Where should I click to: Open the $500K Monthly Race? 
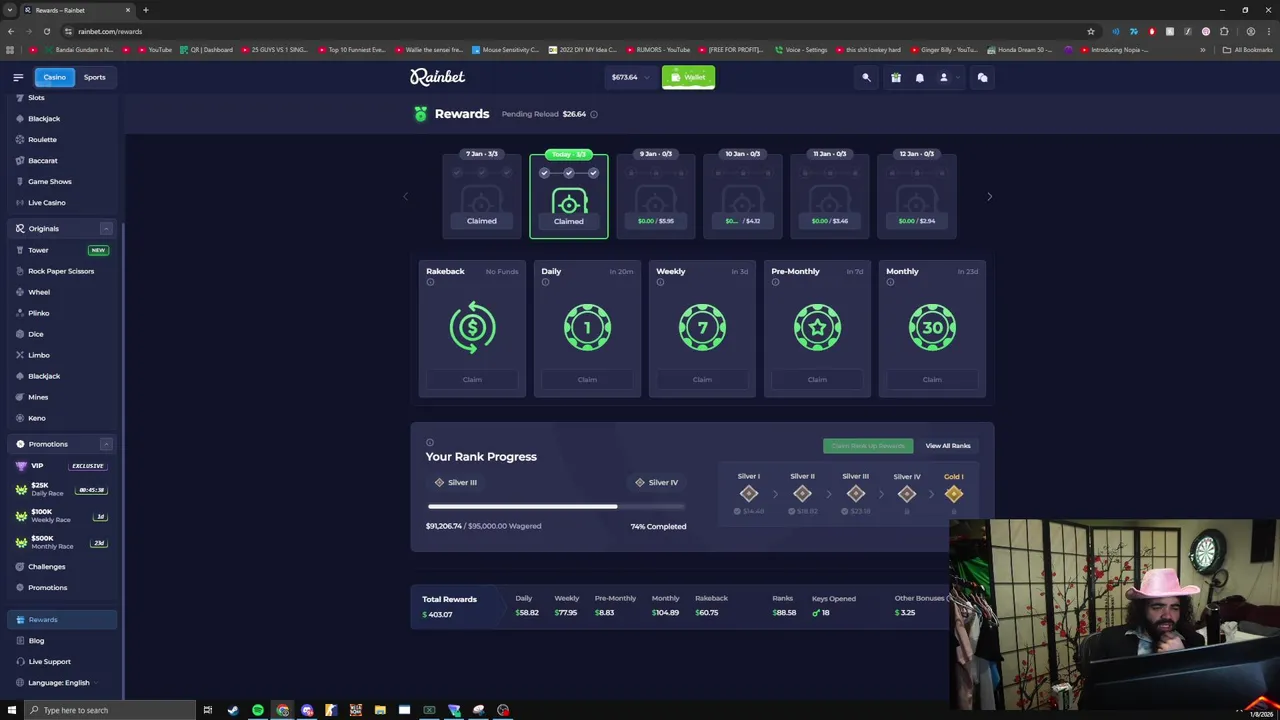tap(61, 542)
